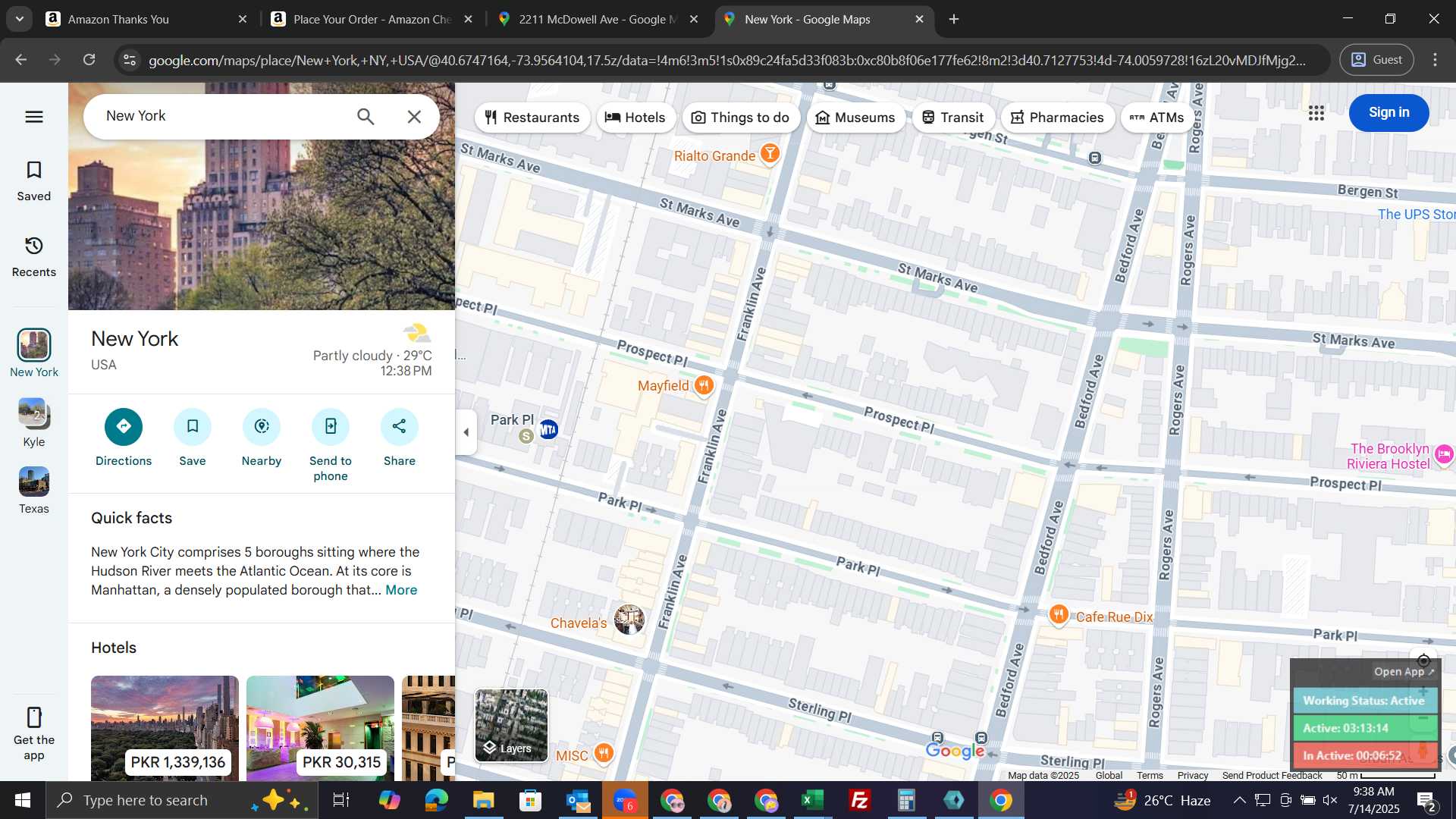
Task: Open Task View on taskbar
Action: tap(341, 800)
